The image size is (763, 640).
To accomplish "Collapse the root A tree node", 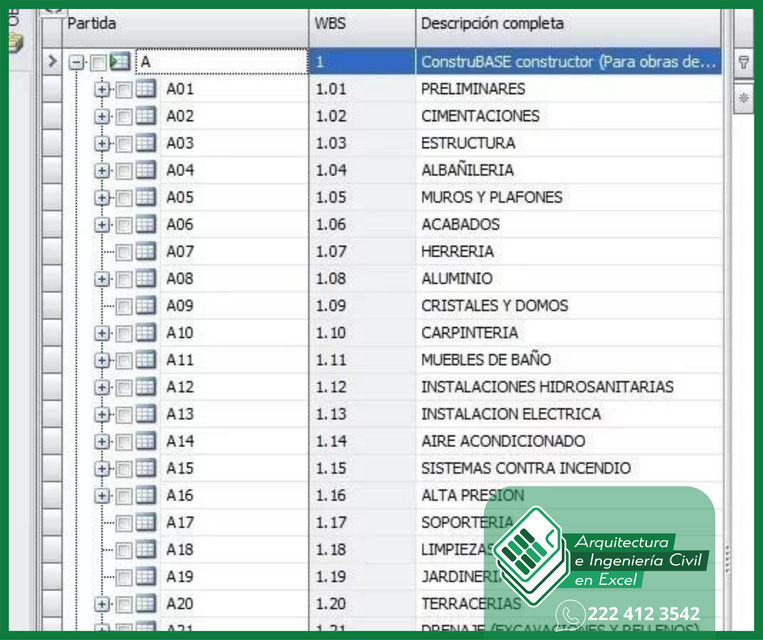I will pos(77,62).
